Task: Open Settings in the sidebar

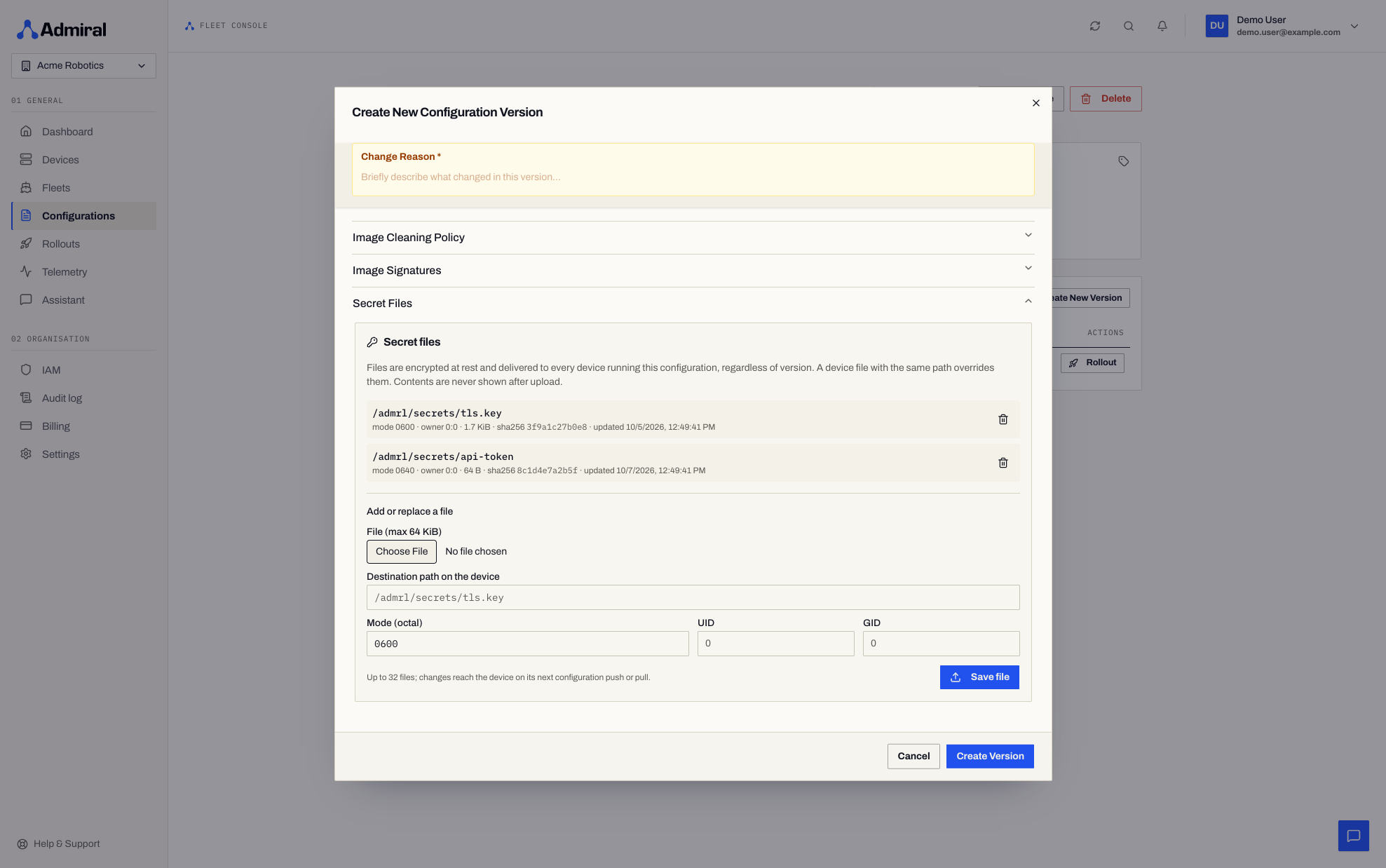Action: pos(83,454)
